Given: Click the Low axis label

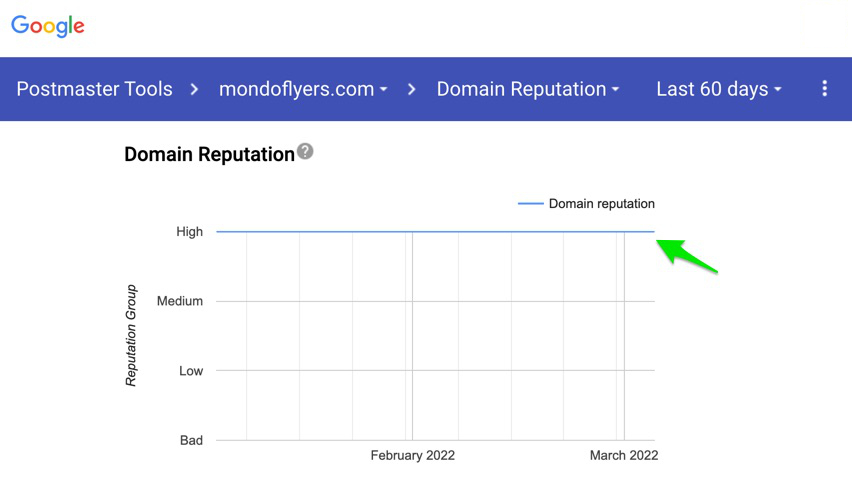Looking at the screenshot, I should (x=191, y=371).
